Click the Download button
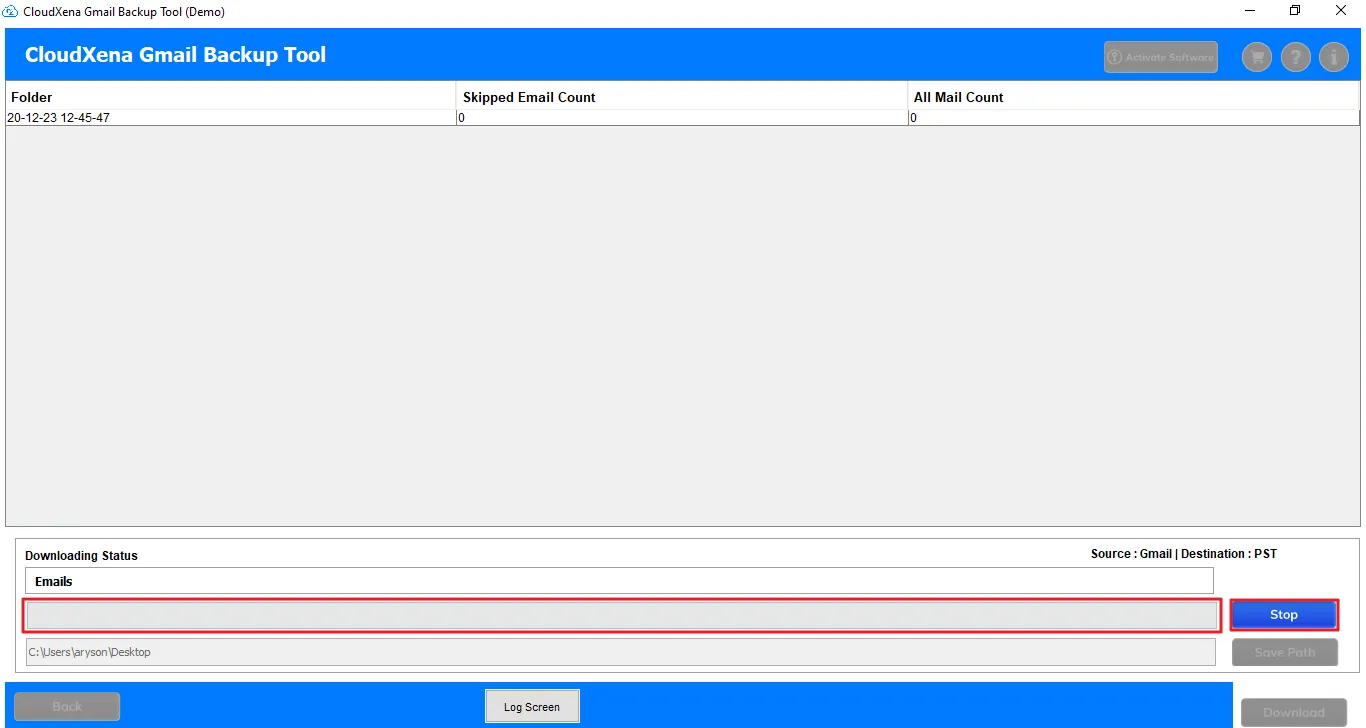This screenshot has height=728, width=1366. [1294, 712]
